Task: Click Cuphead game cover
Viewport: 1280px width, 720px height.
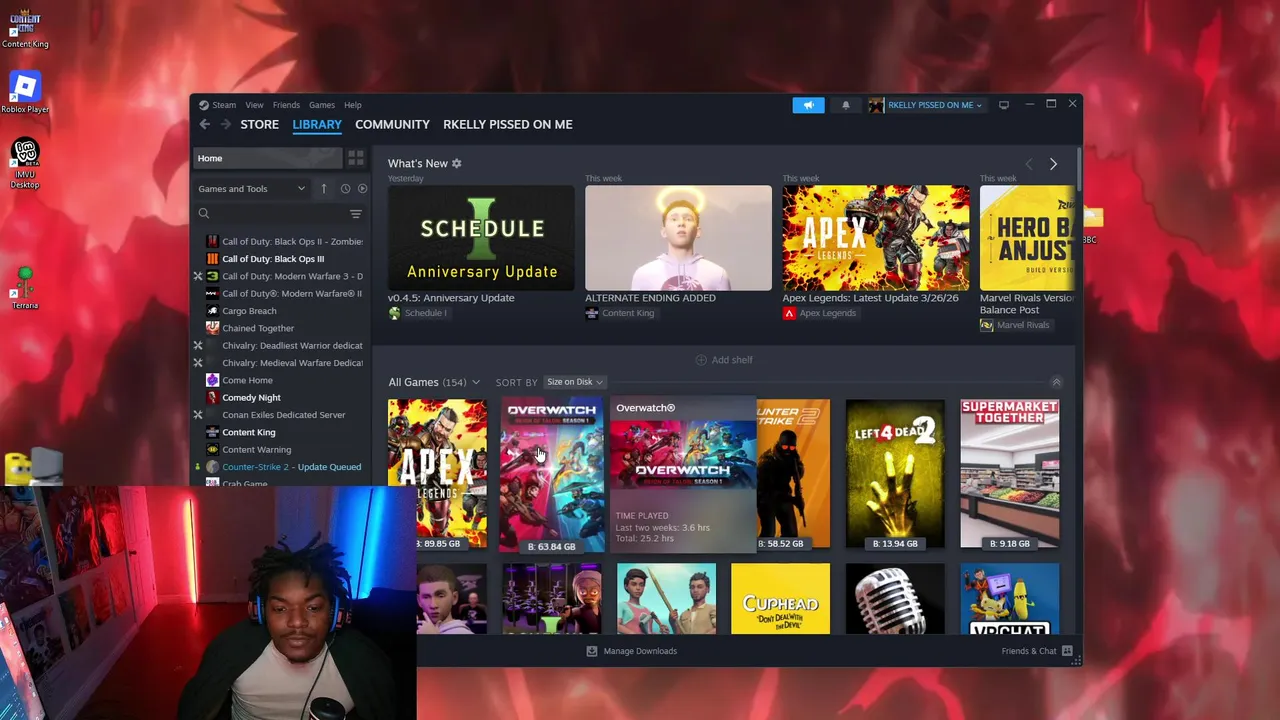Action: click(x=780, y=598)
